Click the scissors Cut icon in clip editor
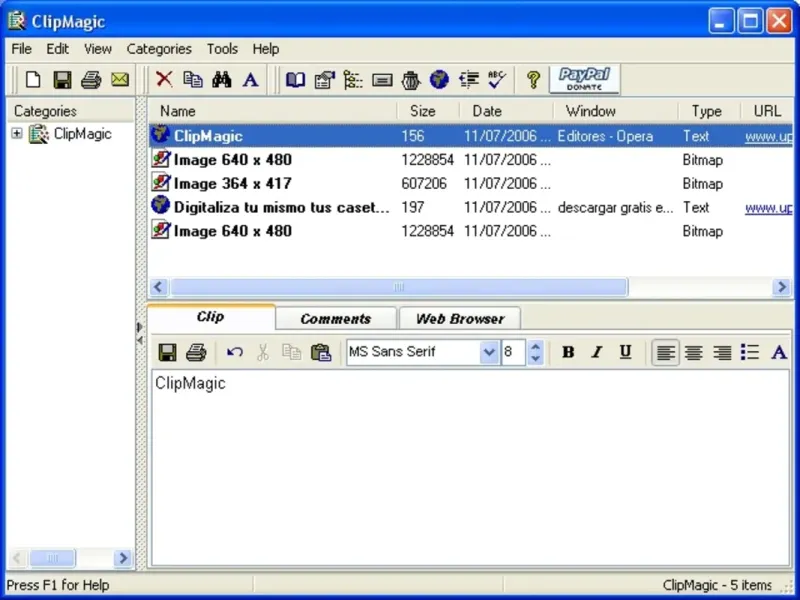The height and width of the screenshot is (600, 800). (263, 352)
